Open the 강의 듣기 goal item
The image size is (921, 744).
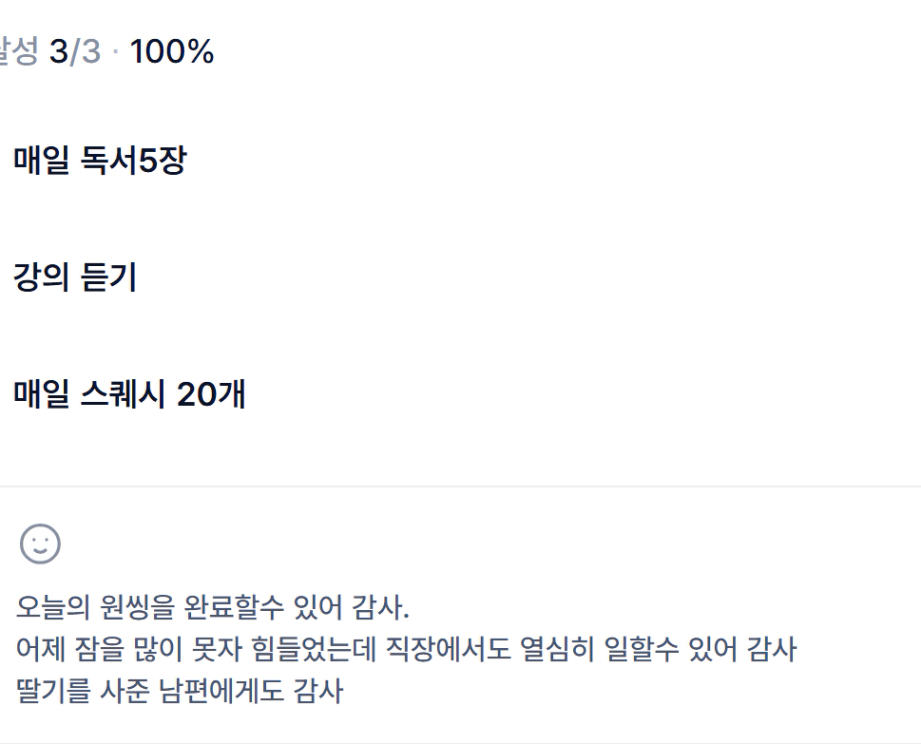click(x=74, y=279)
